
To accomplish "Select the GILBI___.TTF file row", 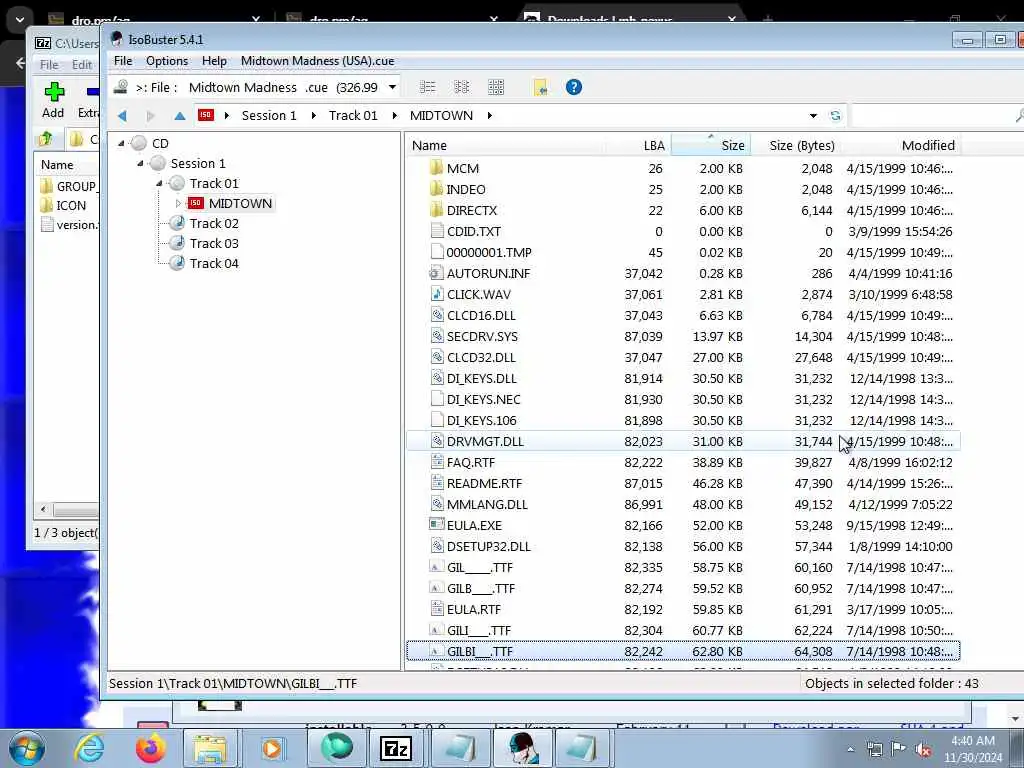I will pos(683,651).
